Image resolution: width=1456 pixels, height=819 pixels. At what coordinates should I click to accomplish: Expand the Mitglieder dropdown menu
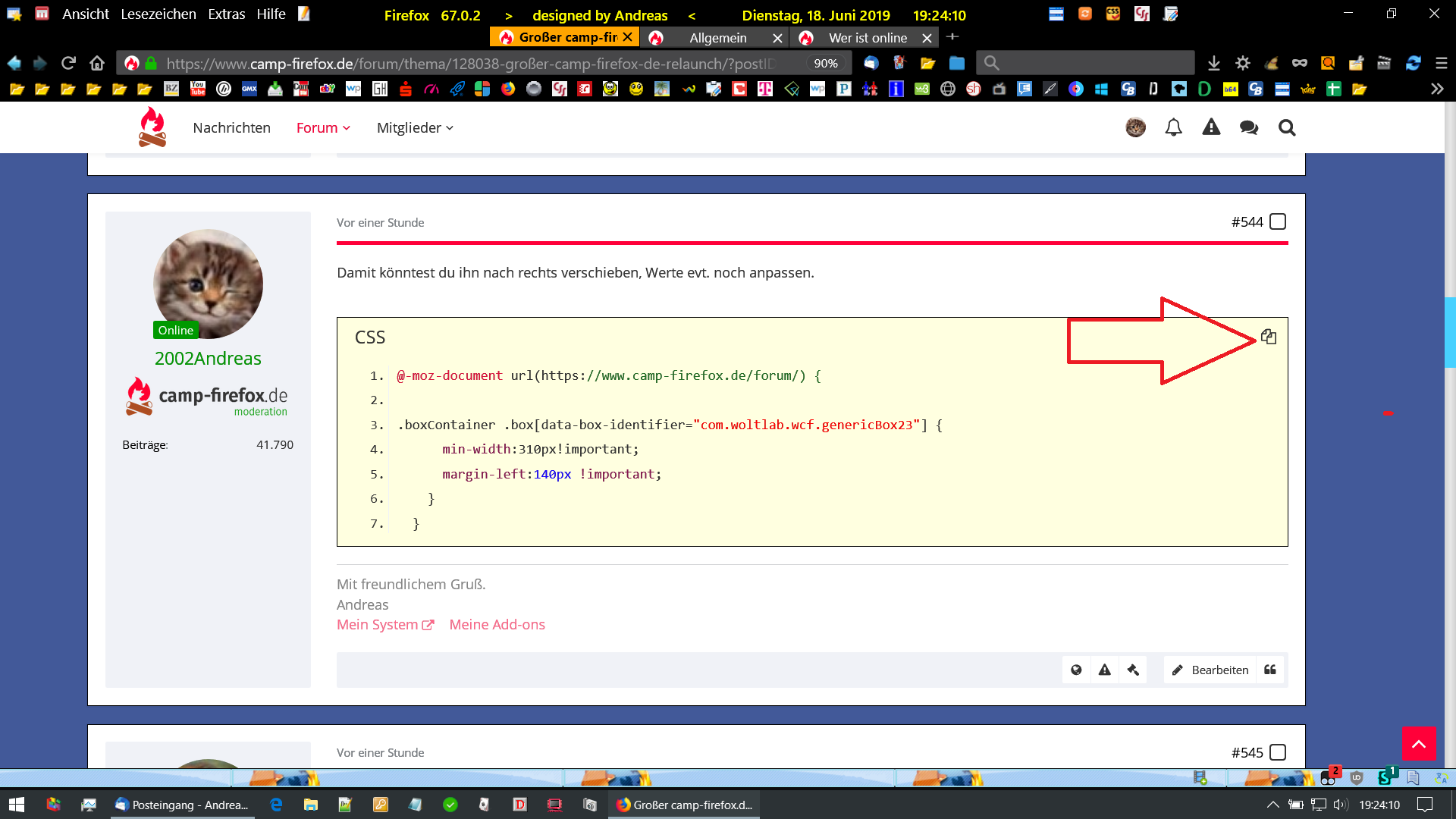415,127
